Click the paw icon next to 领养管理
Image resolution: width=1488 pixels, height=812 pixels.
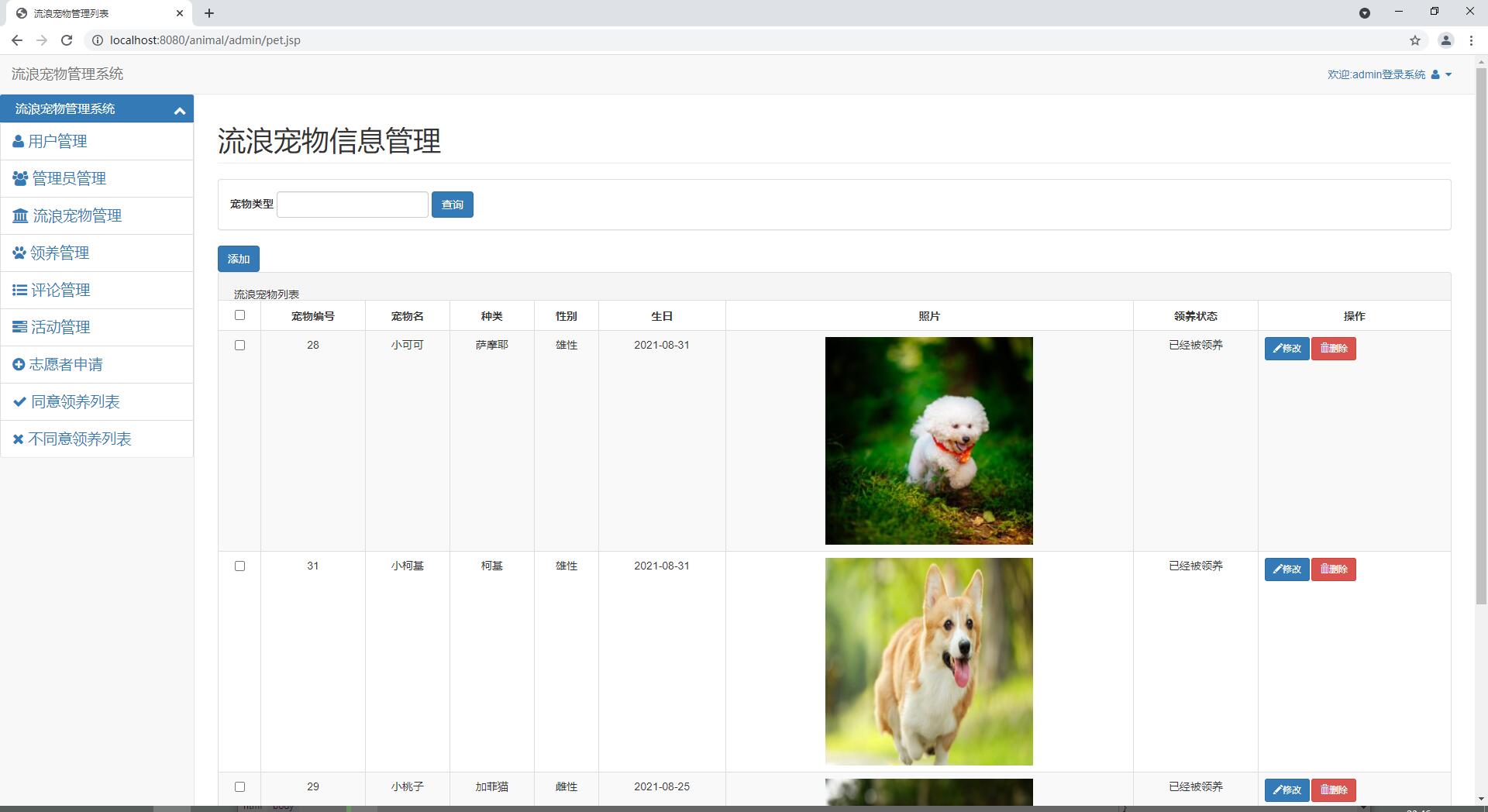tap(19, 253)
